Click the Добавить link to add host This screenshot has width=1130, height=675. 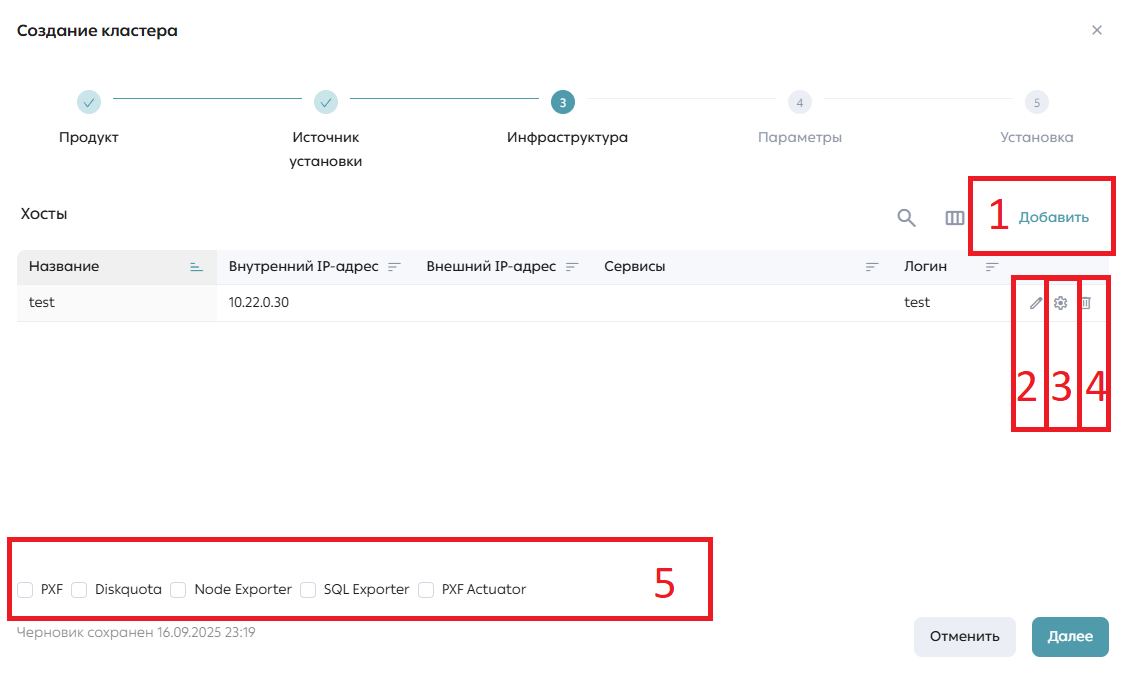pyautogui.click(x=1053, y=218)
